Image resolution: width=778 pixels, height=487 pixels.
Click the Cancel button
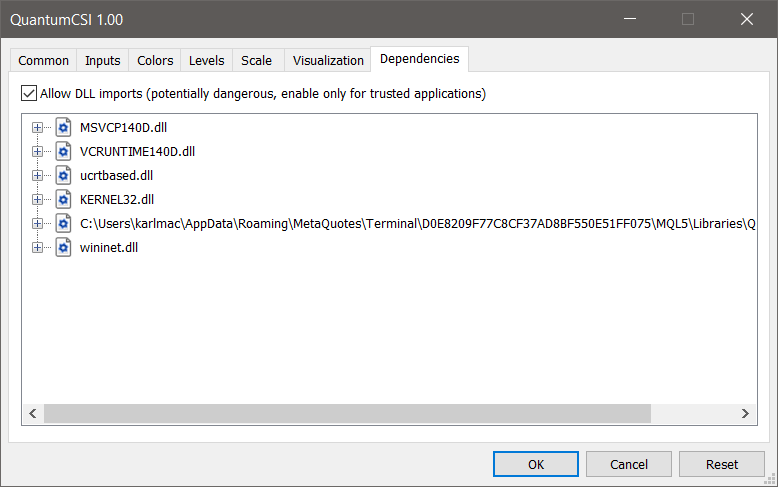(629, 464)
